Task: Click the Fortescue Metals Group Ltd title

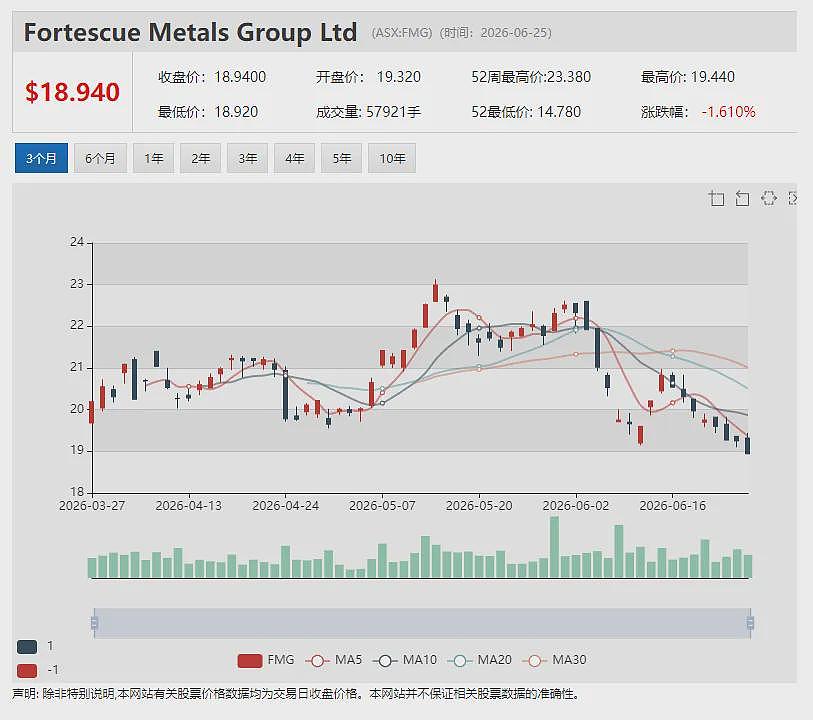Action: (x=190, y=32)
